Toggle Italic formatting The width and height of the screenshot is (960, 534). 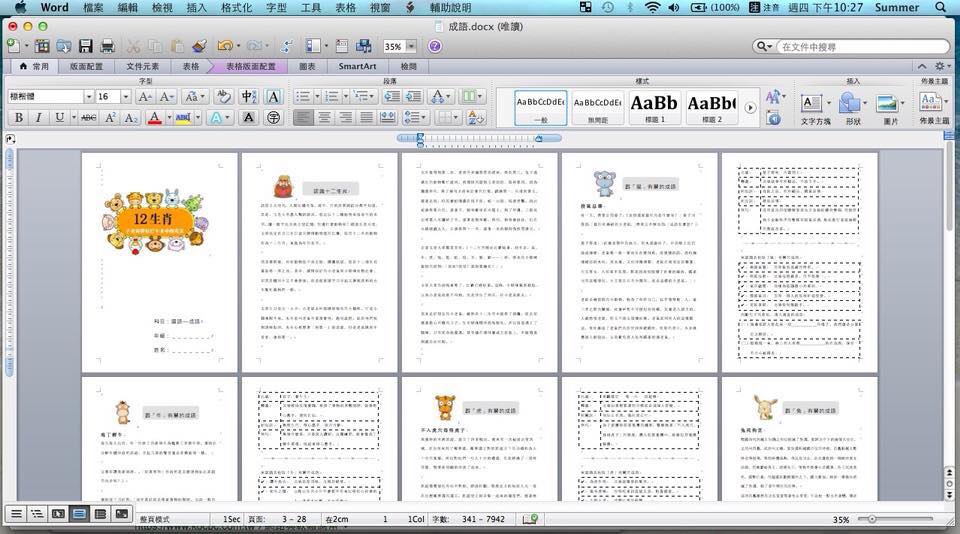coord(39,118)
